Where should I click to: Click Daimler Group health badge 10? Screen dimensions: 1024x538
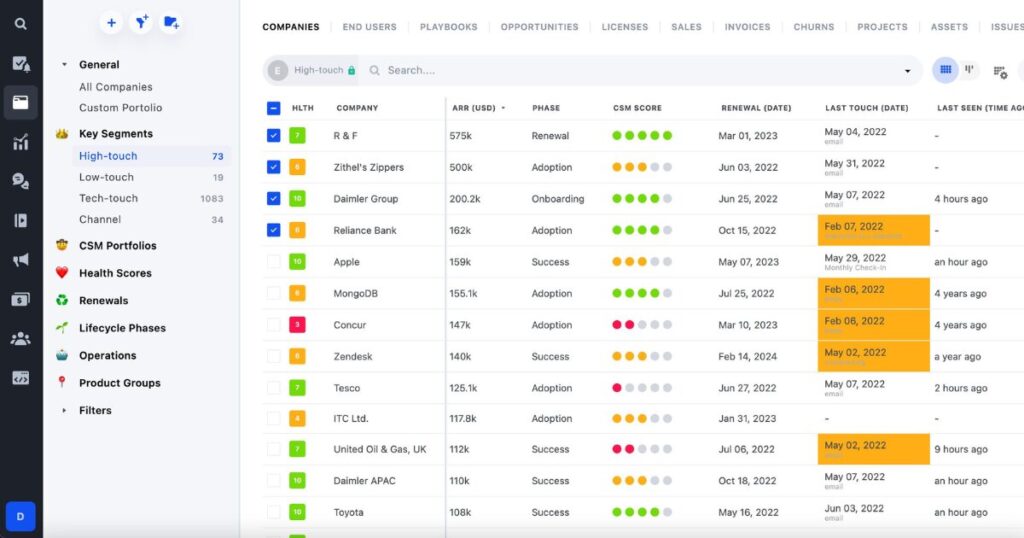pos(297,198)
